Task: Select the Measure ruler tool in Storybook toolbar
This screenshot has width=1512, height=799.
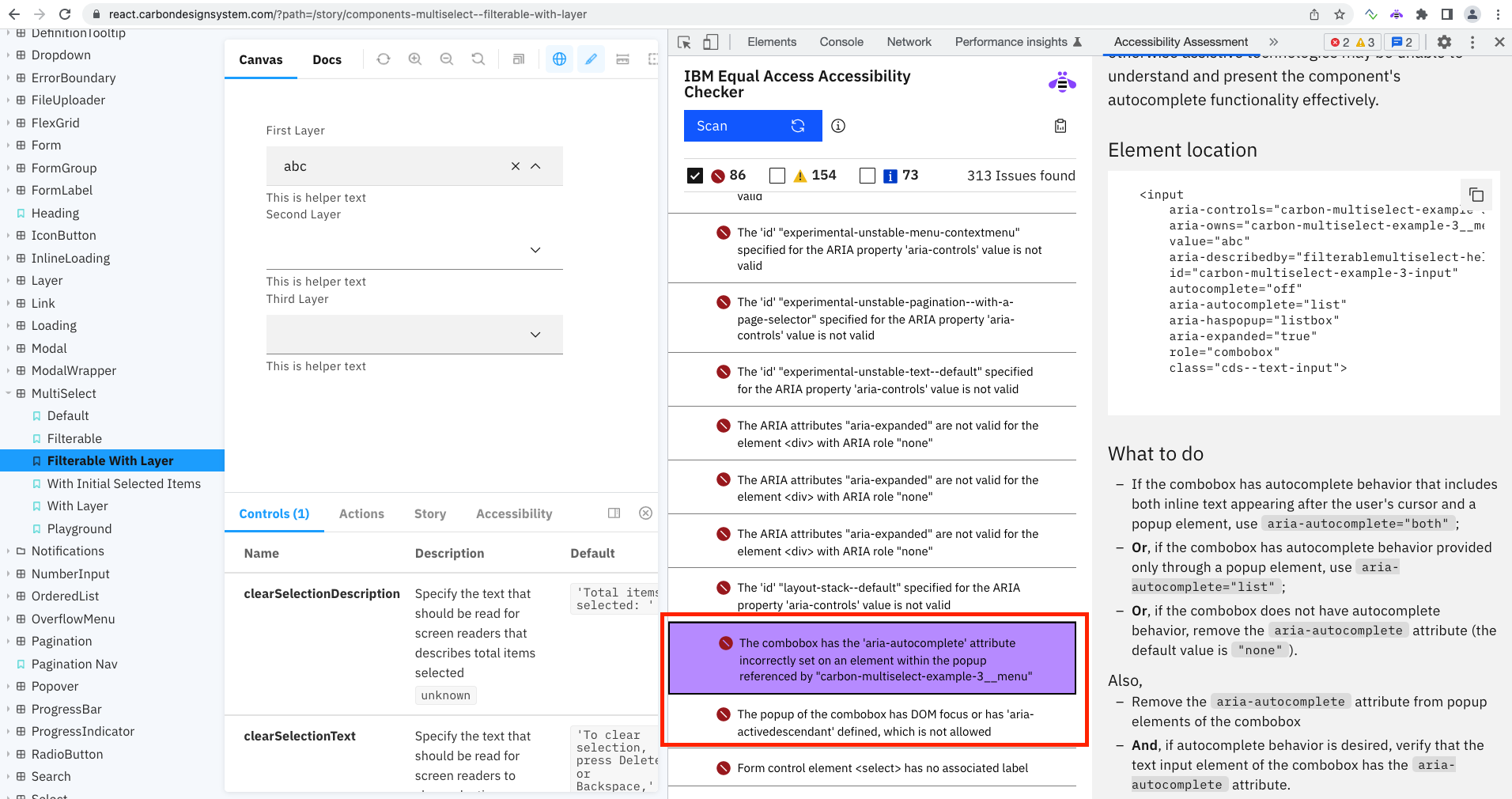Action: pyautogui.click(x=623, y=59)
